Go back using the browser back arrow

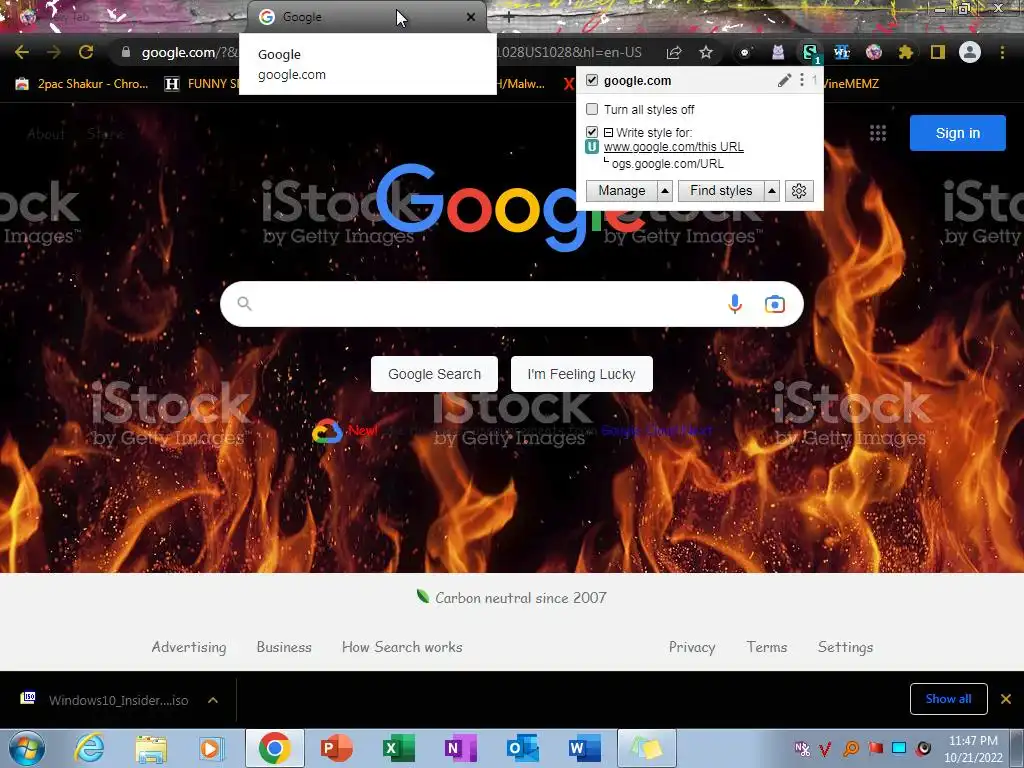click(x=22, y=52)
